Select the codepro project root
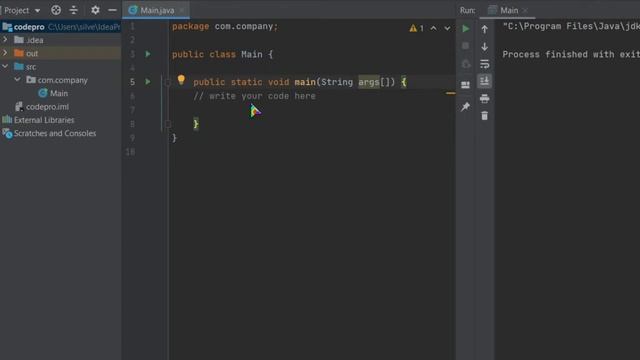 61,27
